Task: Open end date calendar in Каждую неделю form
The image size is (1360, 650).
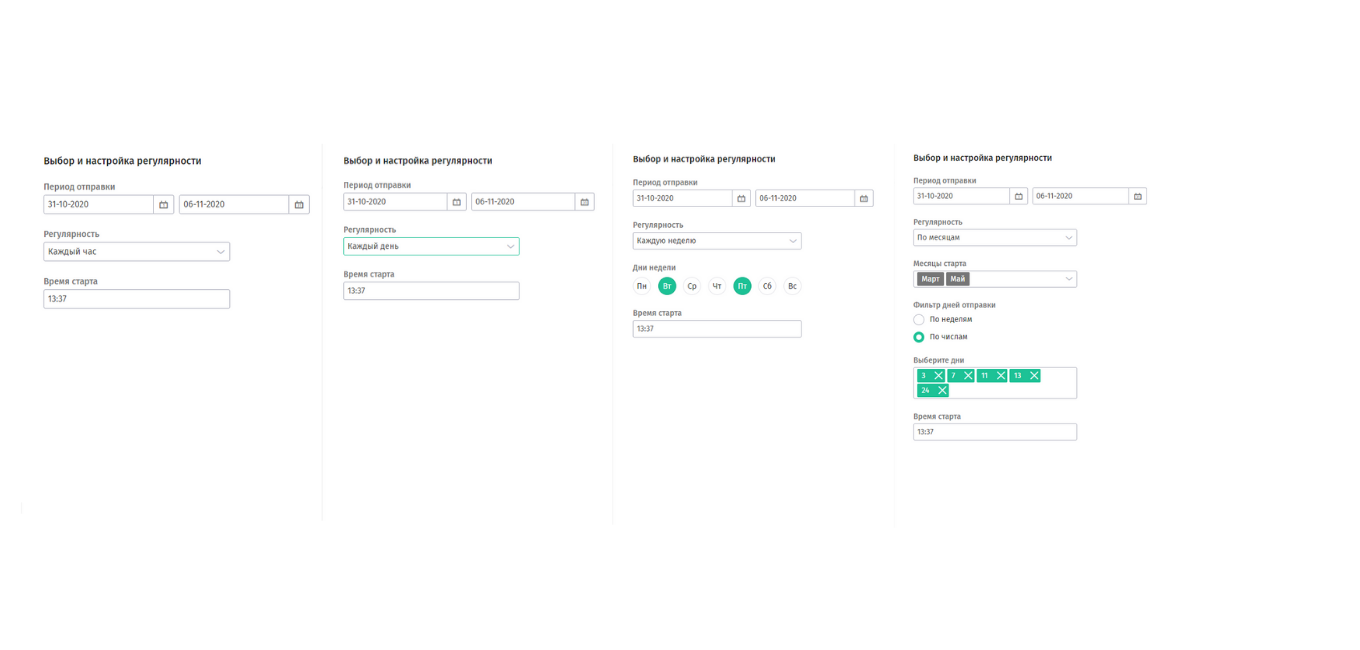Action: point(864,198)
